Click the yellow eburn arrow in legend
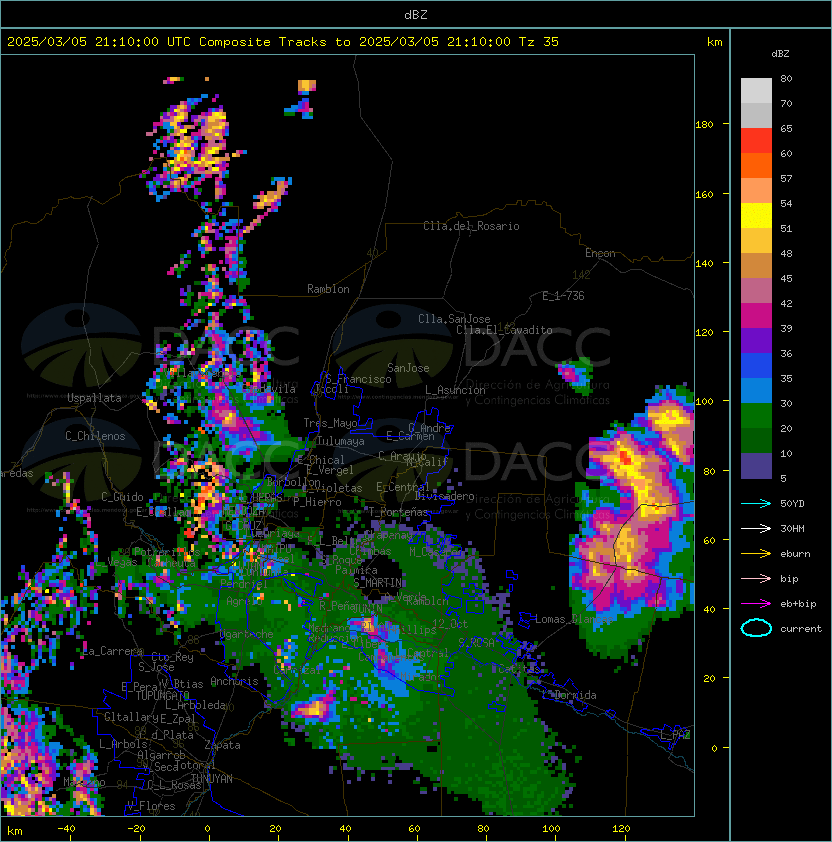The image size is (832, 842). [x=756, y=554]
